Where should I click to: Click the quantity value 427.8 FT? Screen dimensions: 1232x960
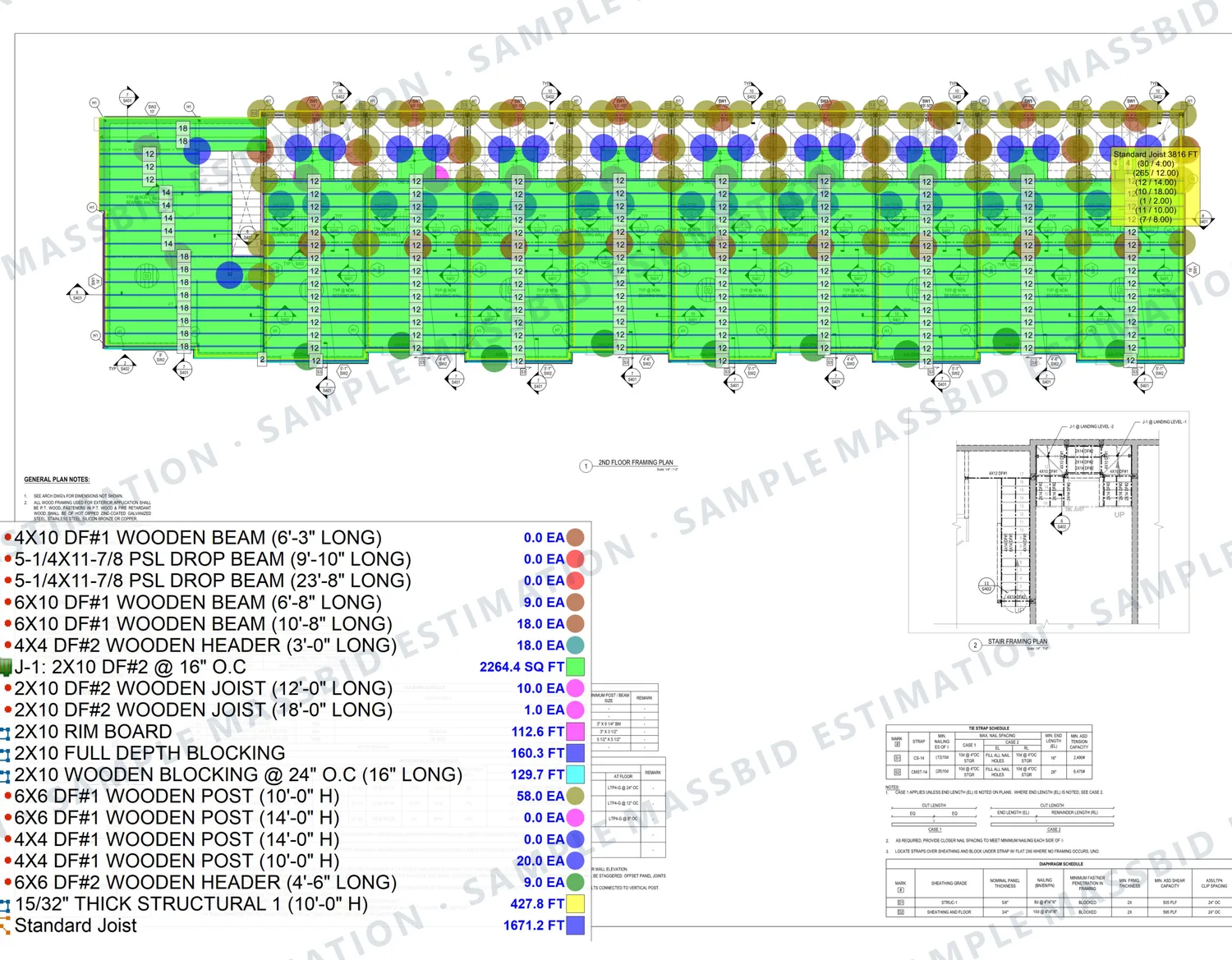coord(538,904)
